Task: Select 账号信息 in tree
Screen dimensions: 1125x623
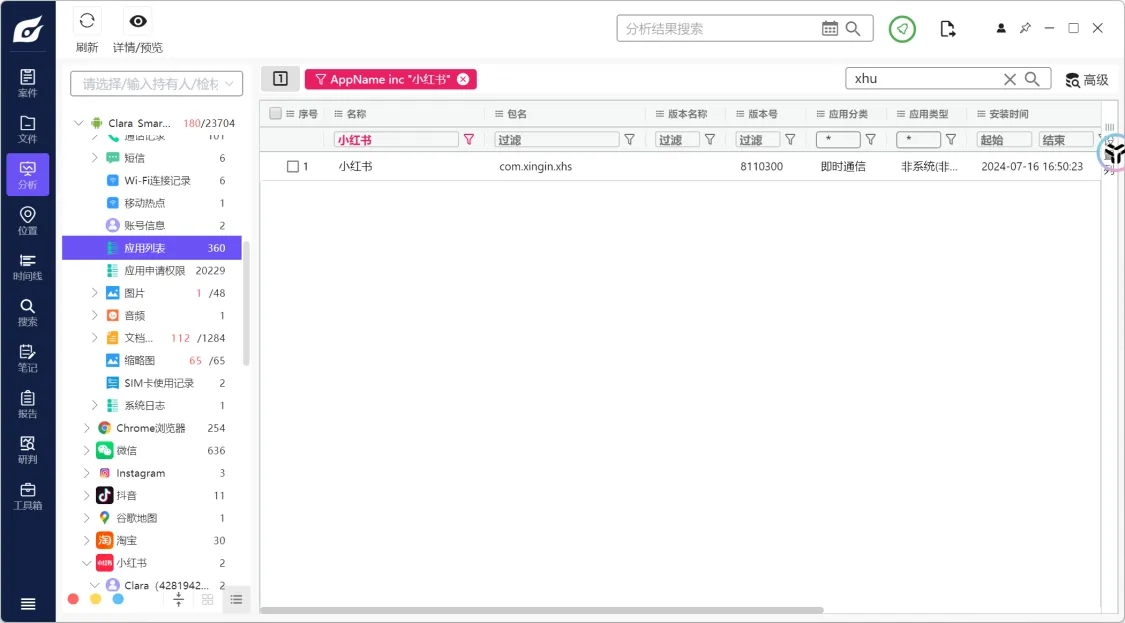Action: [x=144, y=225]
